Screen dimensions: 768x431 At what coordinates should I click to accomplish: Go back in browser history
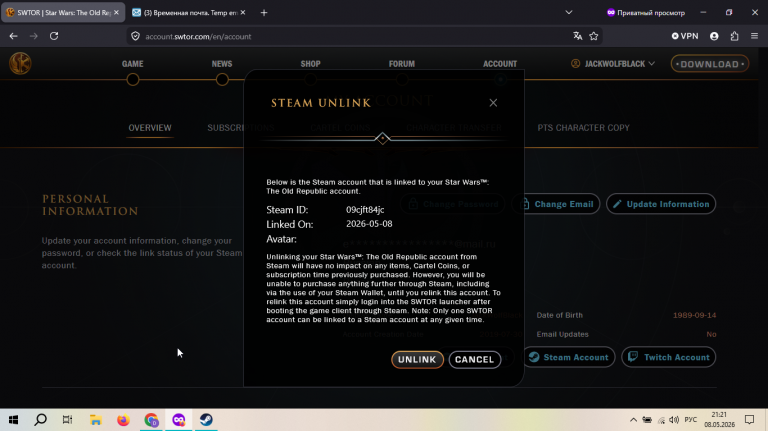coord(13,36)
